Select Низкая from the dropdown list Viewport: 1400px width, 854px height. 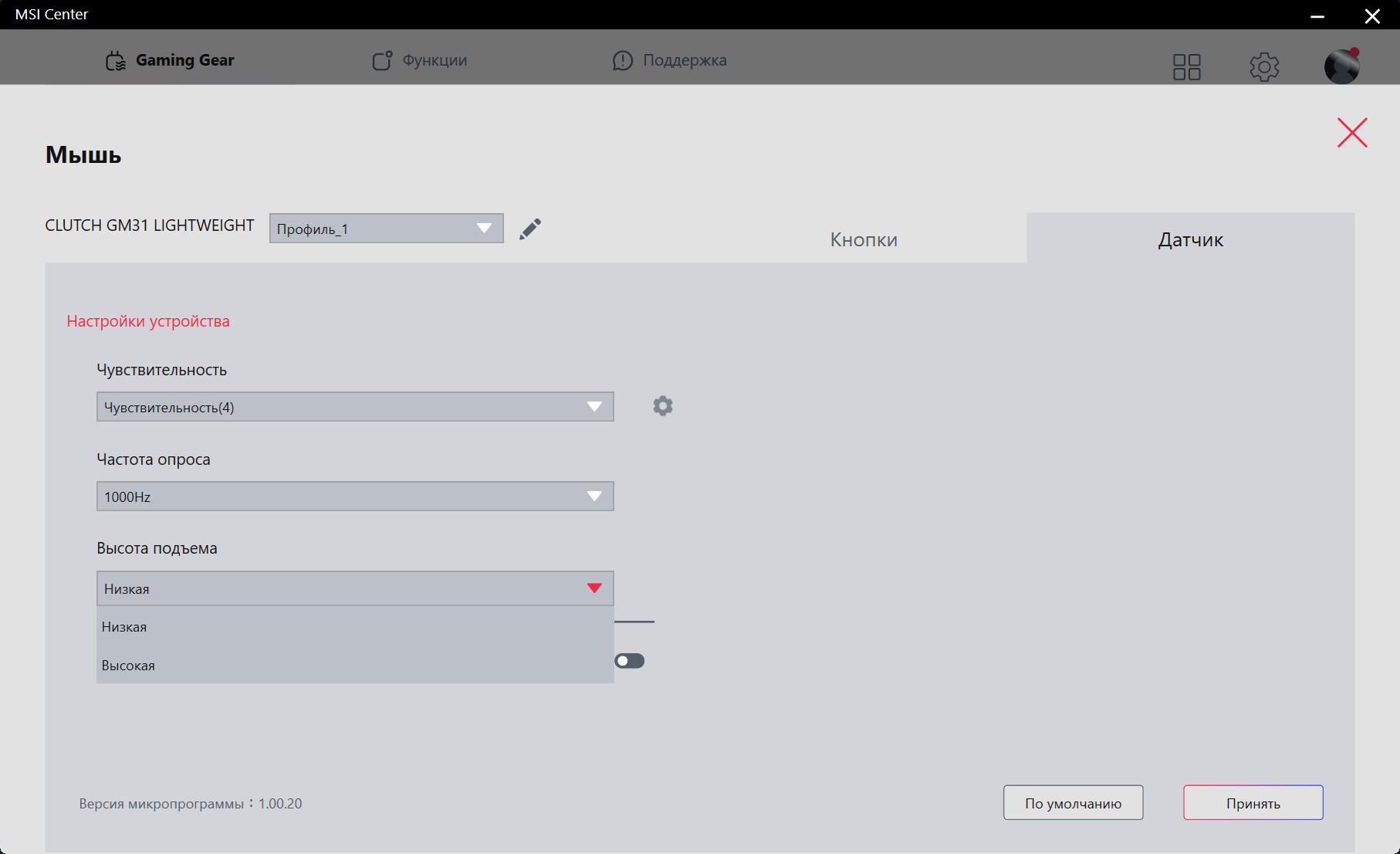pyautogui.click(x=124, y=627)
